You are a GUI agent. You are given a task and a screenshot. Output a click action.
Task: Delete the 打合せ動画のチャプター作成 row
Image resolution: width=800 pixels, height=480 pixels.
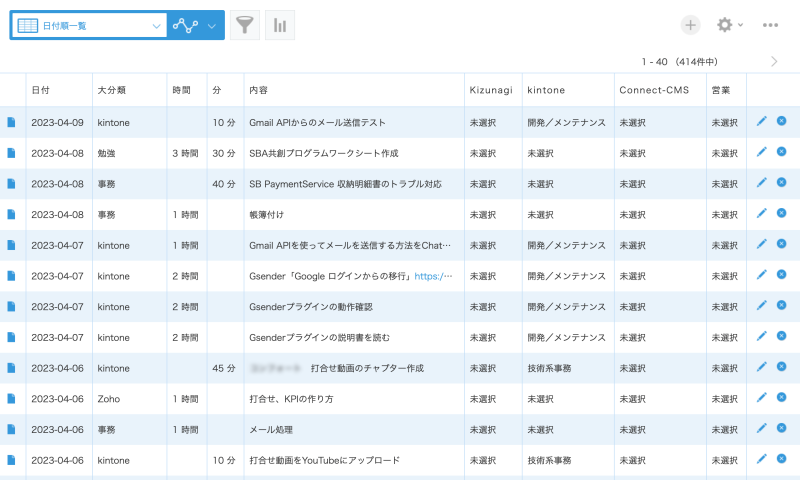[x=781, y=366]
